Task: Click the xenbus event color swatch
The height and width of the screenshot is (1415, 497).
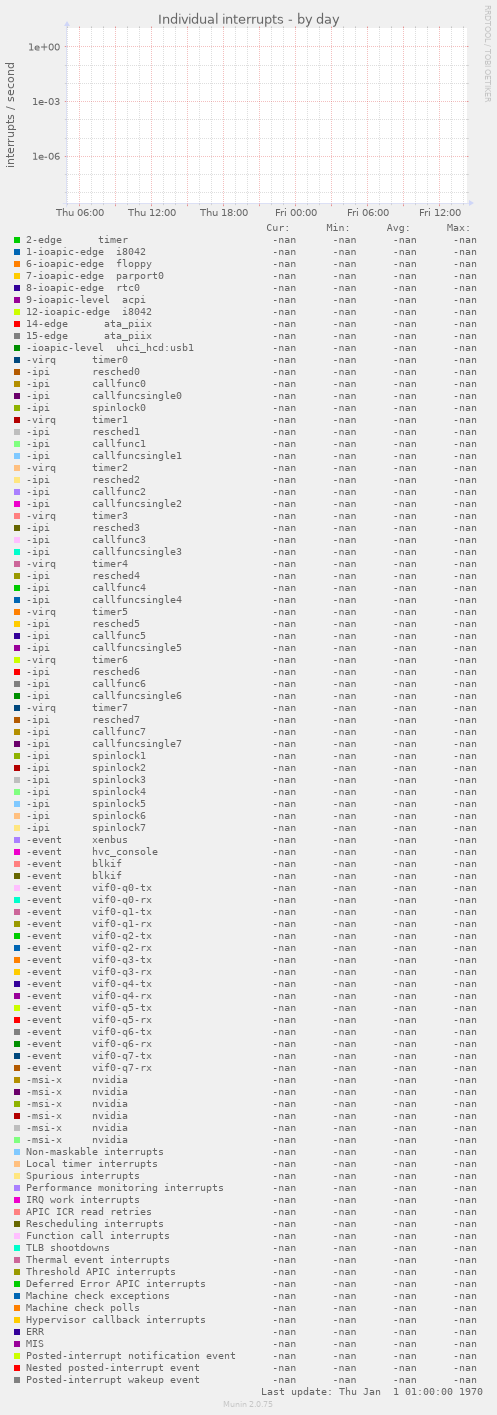Action: pyautogui.click(x=17, y=840)
